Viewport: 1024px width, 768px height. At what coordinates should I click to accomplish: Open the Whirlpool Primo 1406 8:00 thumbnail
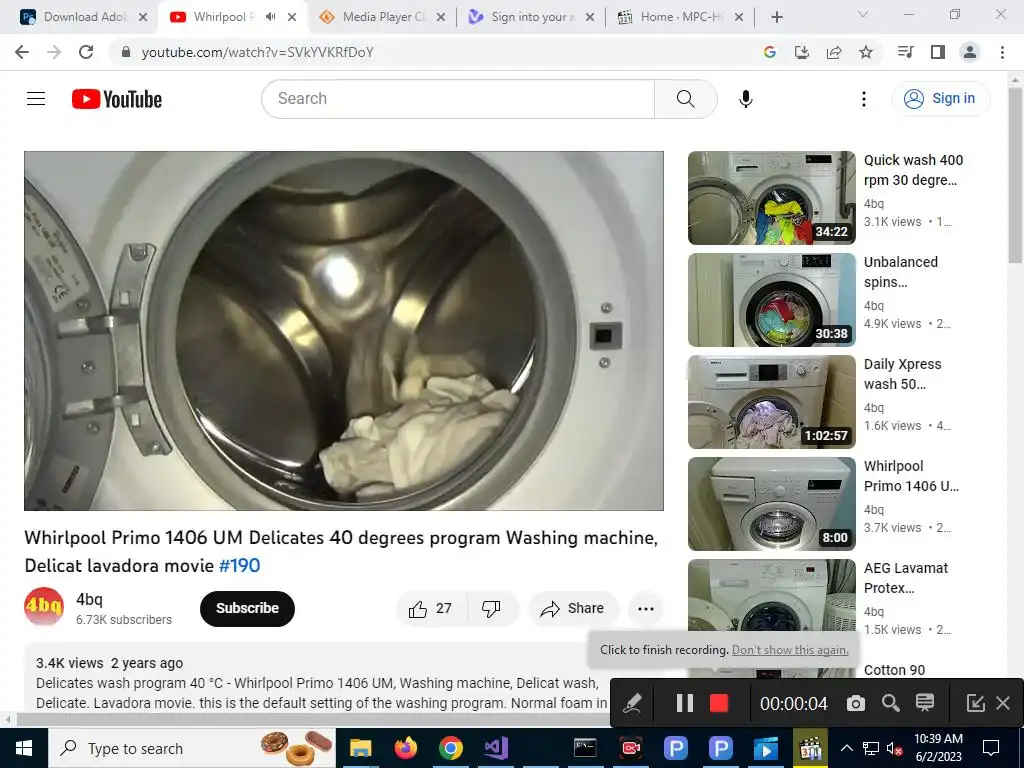click(771, 504)
